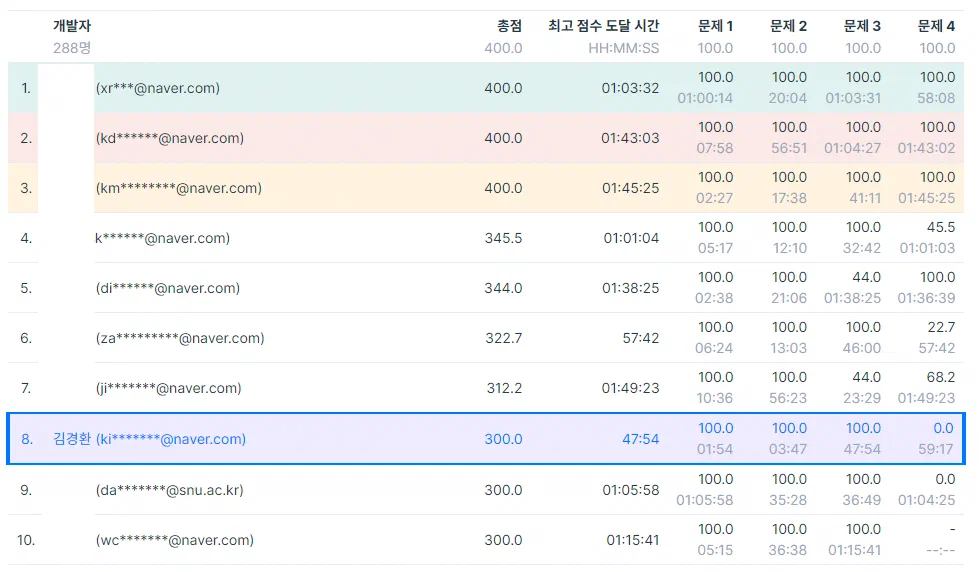Image resolution: width=979 pixels, height=572 pixels.
Task: Click best time 01:03:32
Action: tap(630, 88)
